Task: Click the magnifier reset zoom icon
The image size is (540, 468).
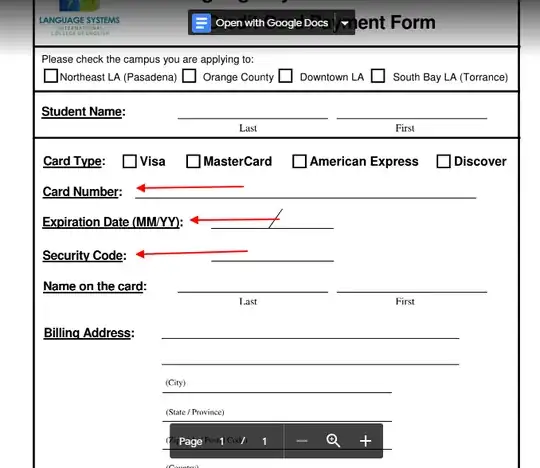Action: pyautogui.click(x=333, y=440)
